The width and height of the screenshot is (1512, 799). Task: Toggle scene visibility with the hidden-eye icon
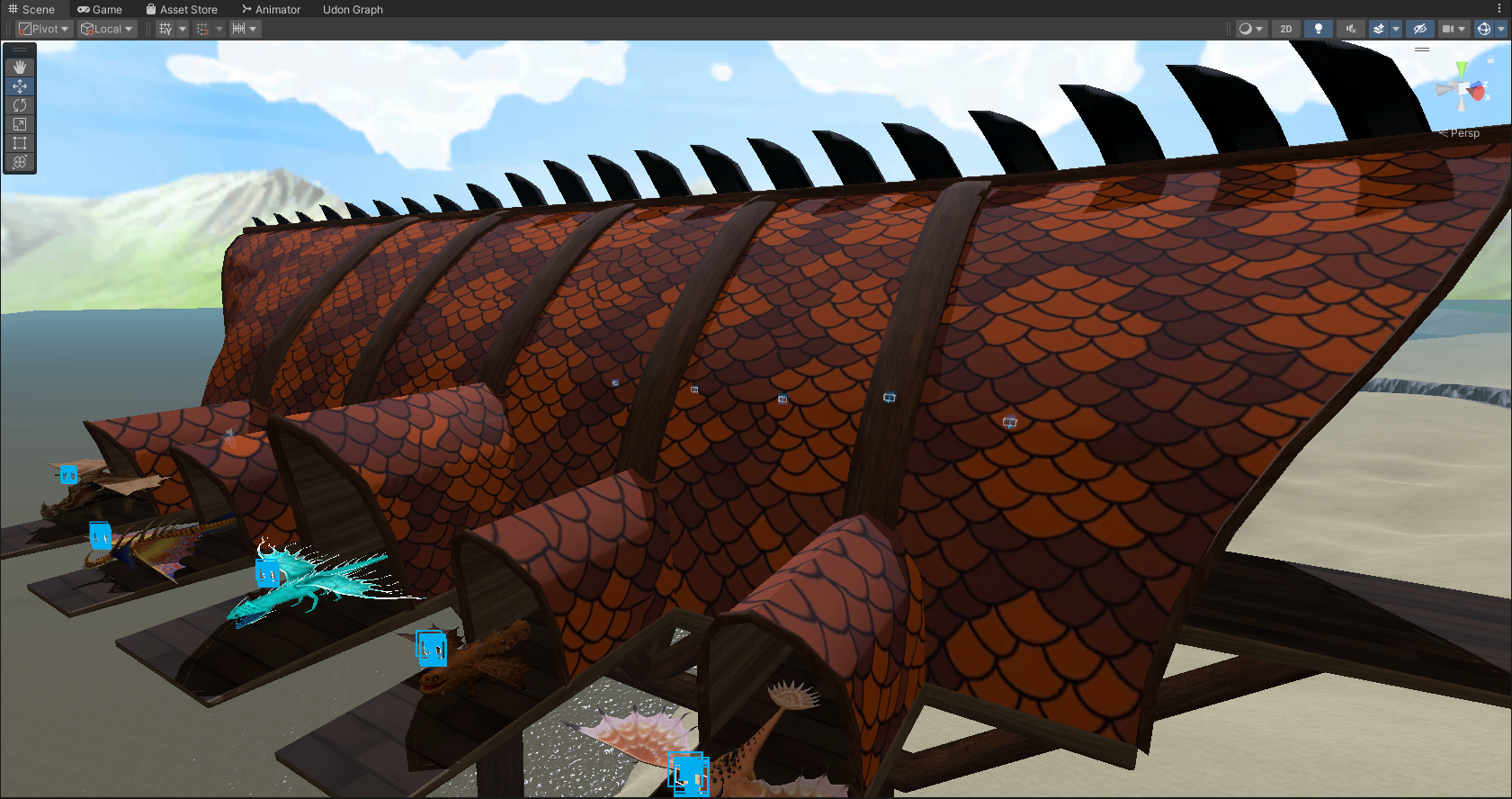coord(1419,29)
